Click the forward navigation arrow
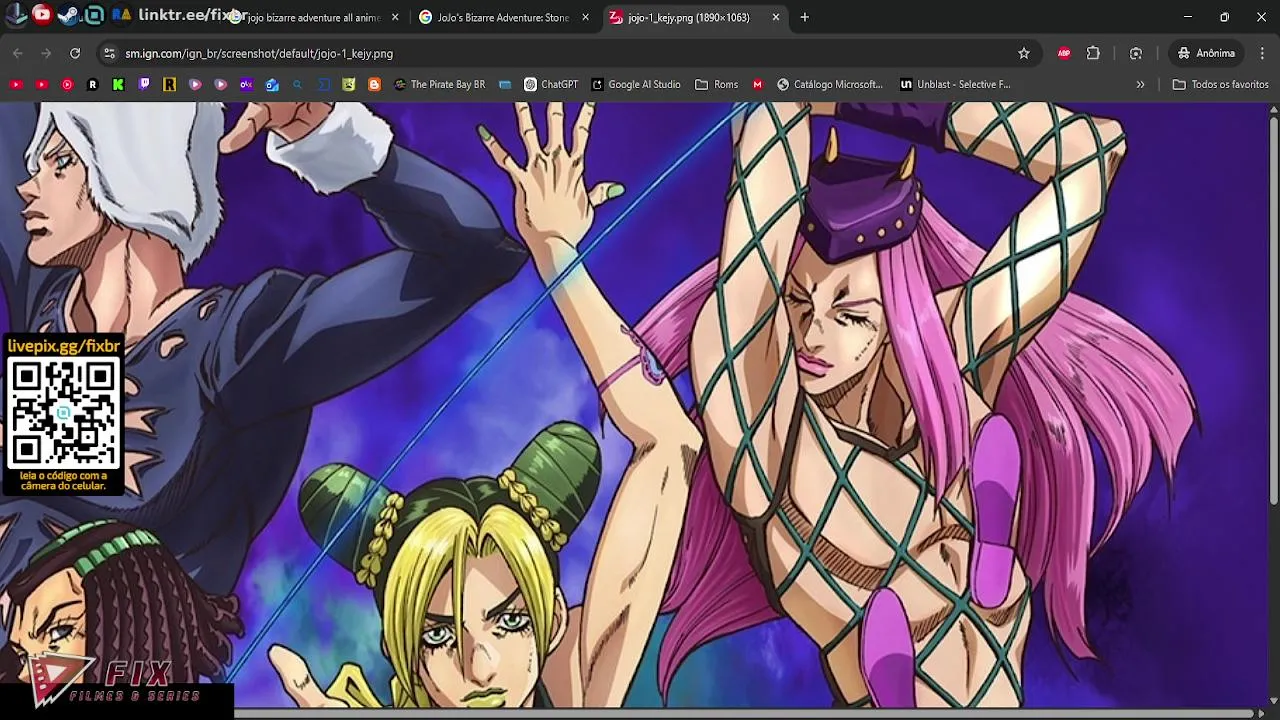Screen dimensions: 1280x720 click(46, 53)
